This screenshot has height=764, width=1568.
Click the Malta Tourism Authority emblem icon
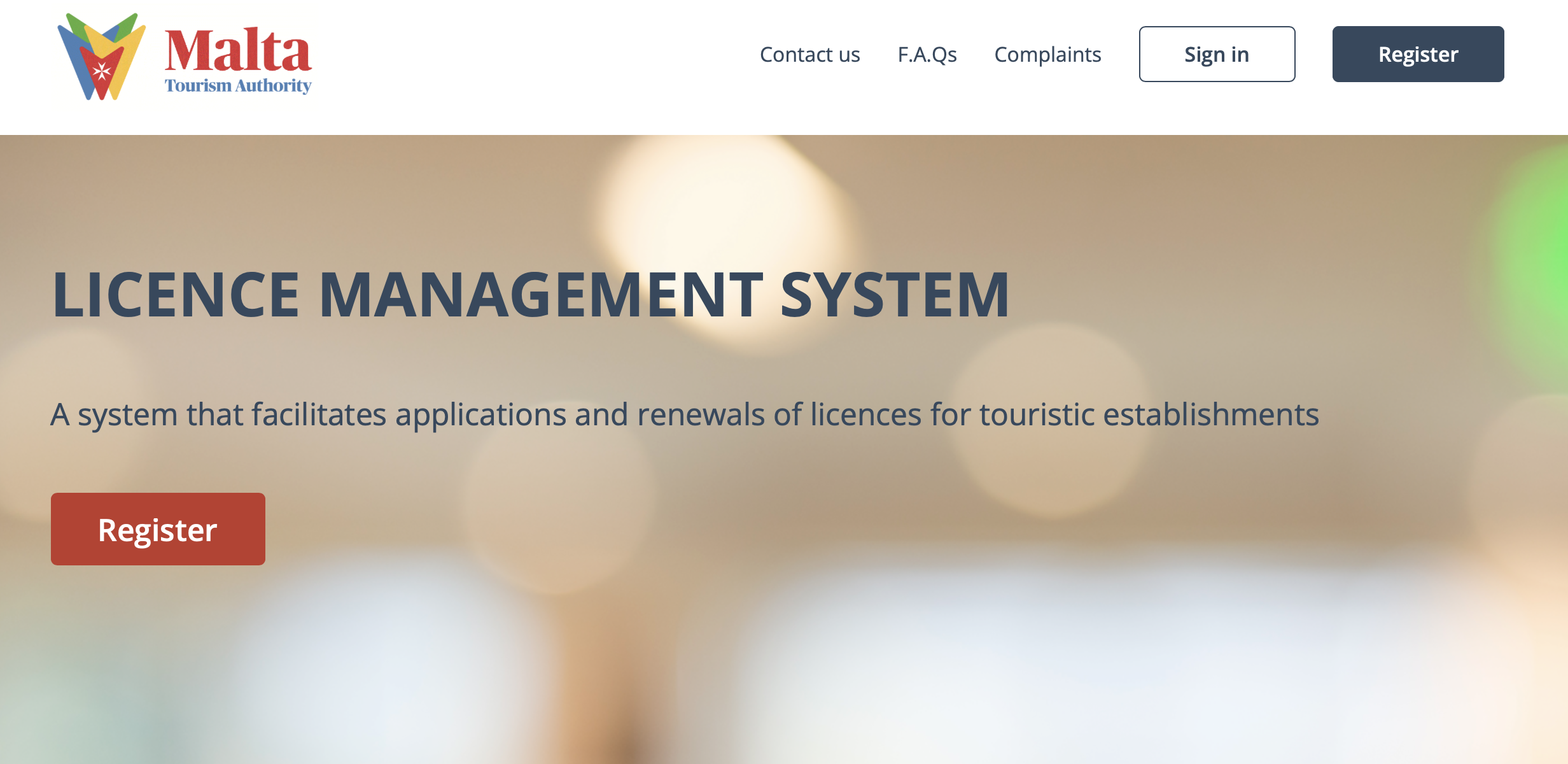tap(102, 57)
